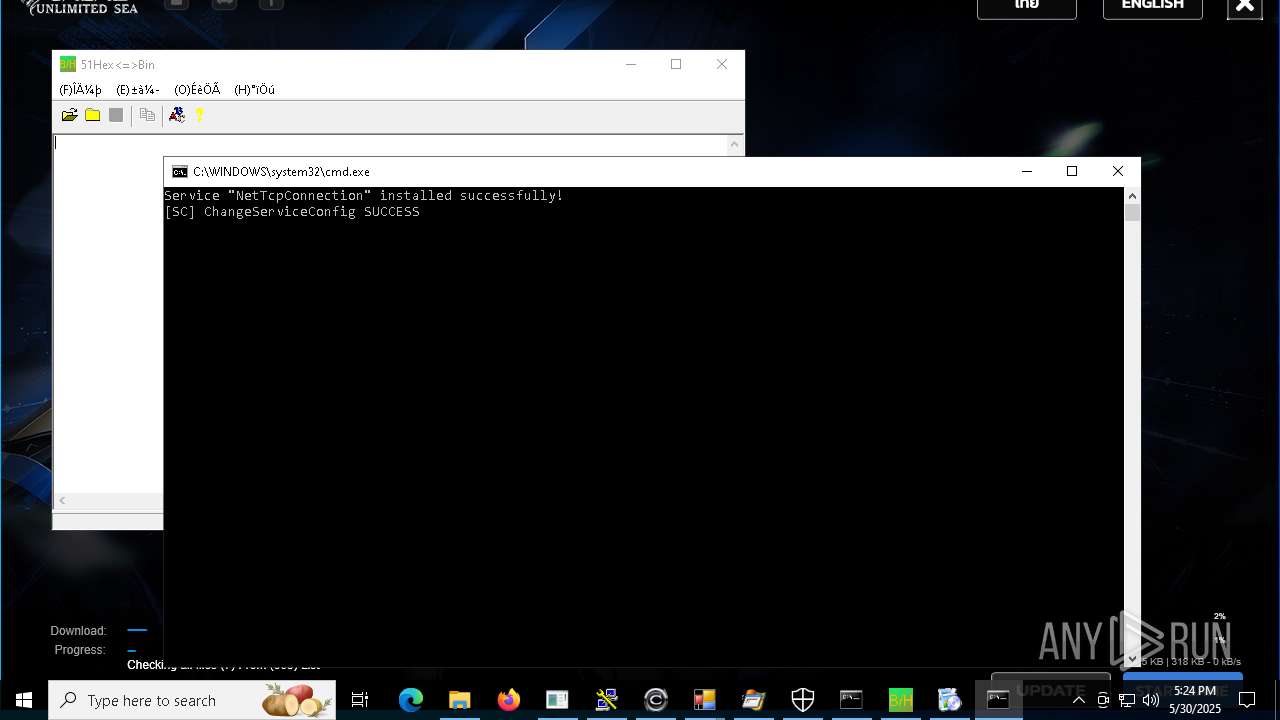Maximize the cmd.exe window
Image resolution: width=1280 pixels, height=720 pixels.
point(1072,172)
